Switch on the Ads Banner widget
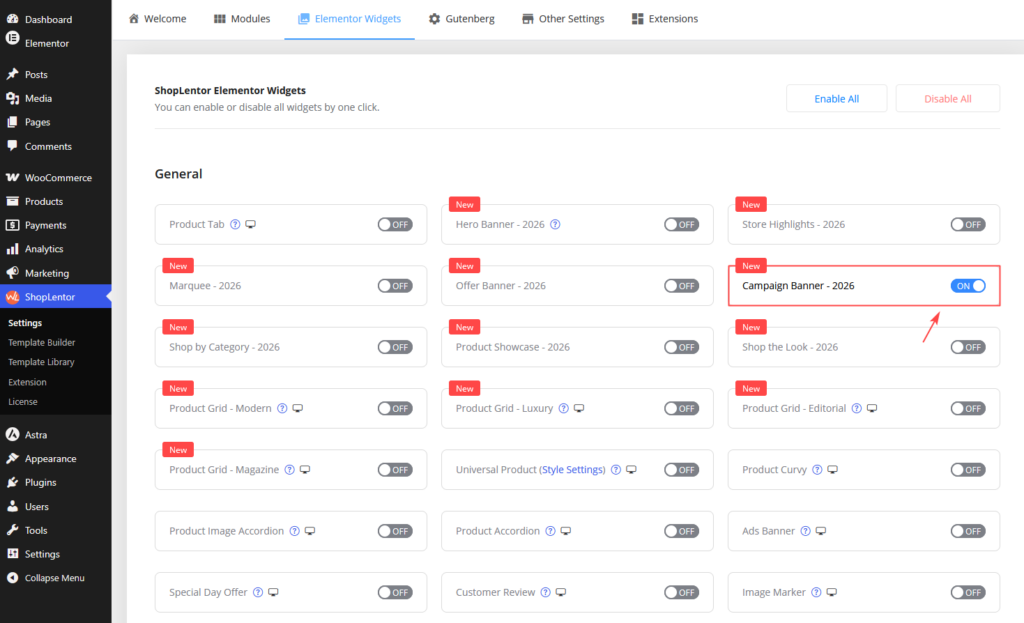 coord(968,531)
